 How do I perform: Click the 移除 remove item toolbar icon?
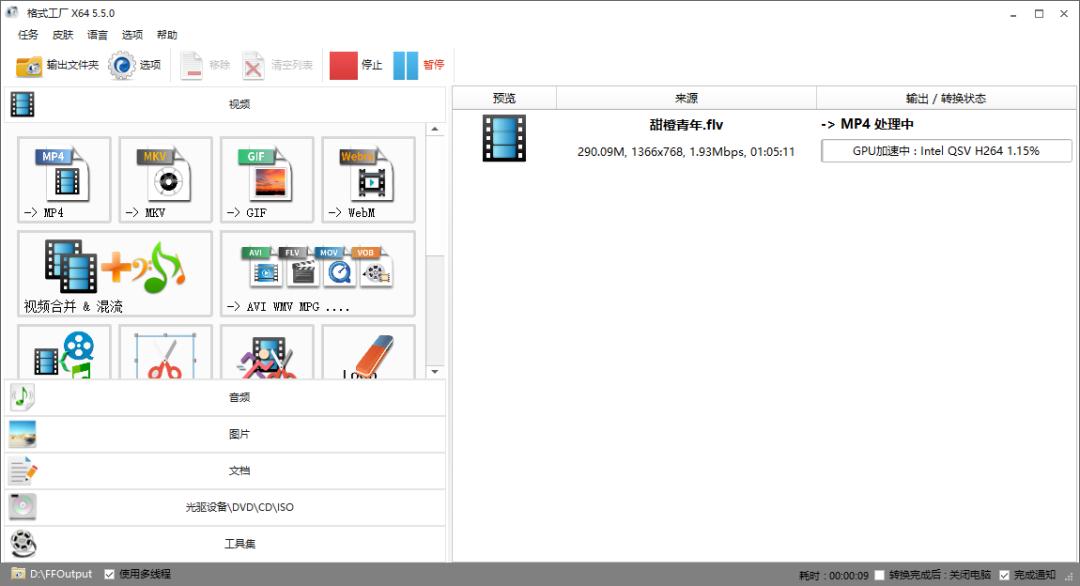(x=205, y=65)
